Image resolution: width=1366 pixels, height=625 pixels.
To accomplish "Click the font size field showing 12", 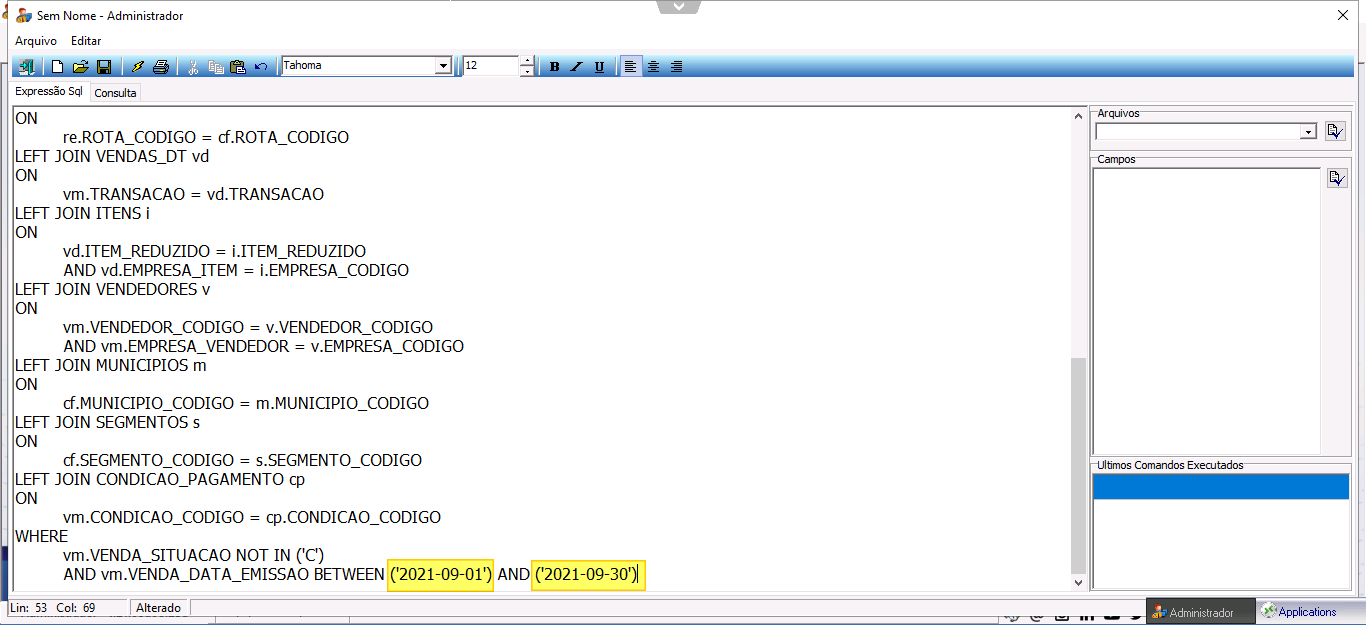I will (x=491, y=66).
